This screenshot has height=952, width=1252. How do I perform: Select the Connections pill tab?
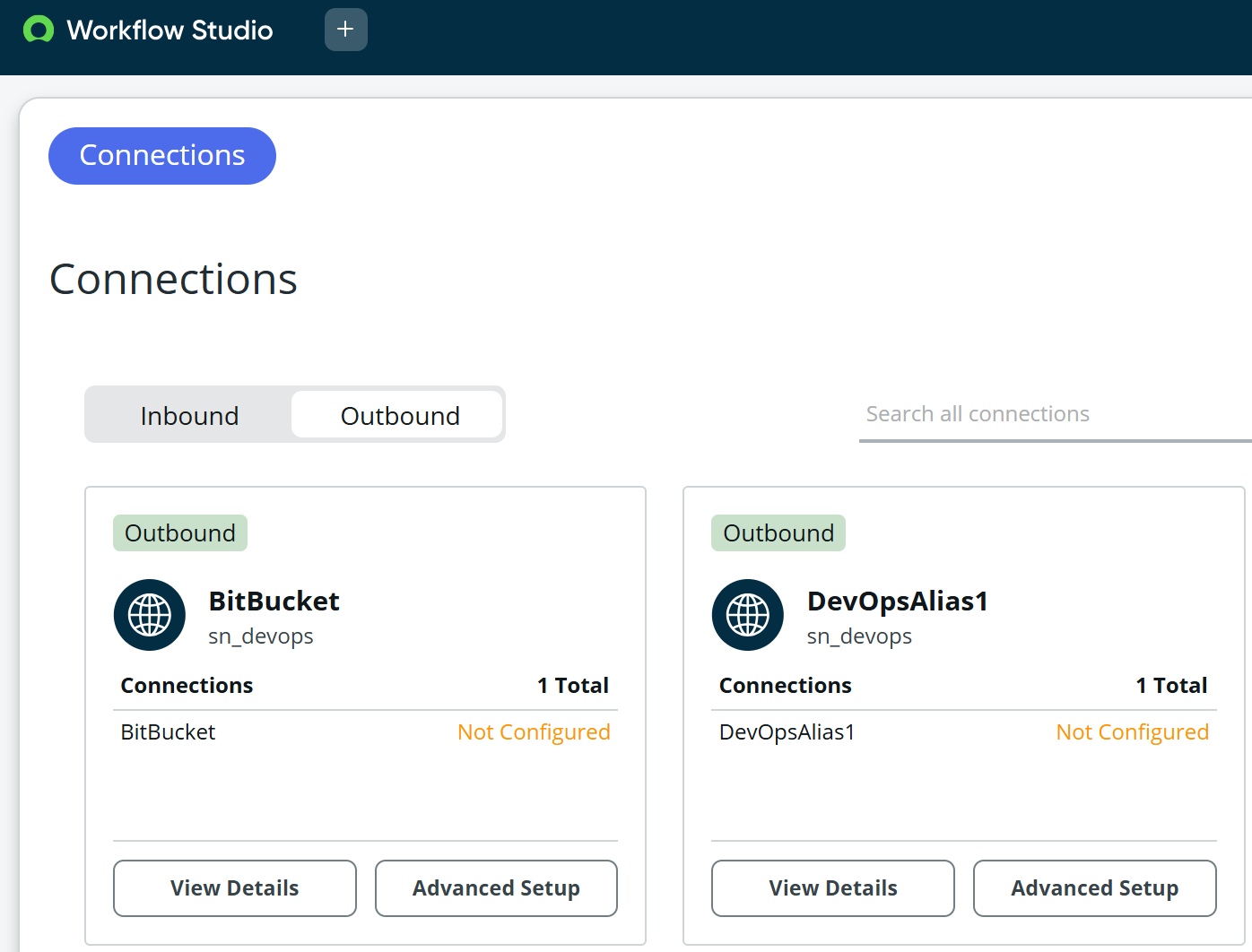point(162,156)
